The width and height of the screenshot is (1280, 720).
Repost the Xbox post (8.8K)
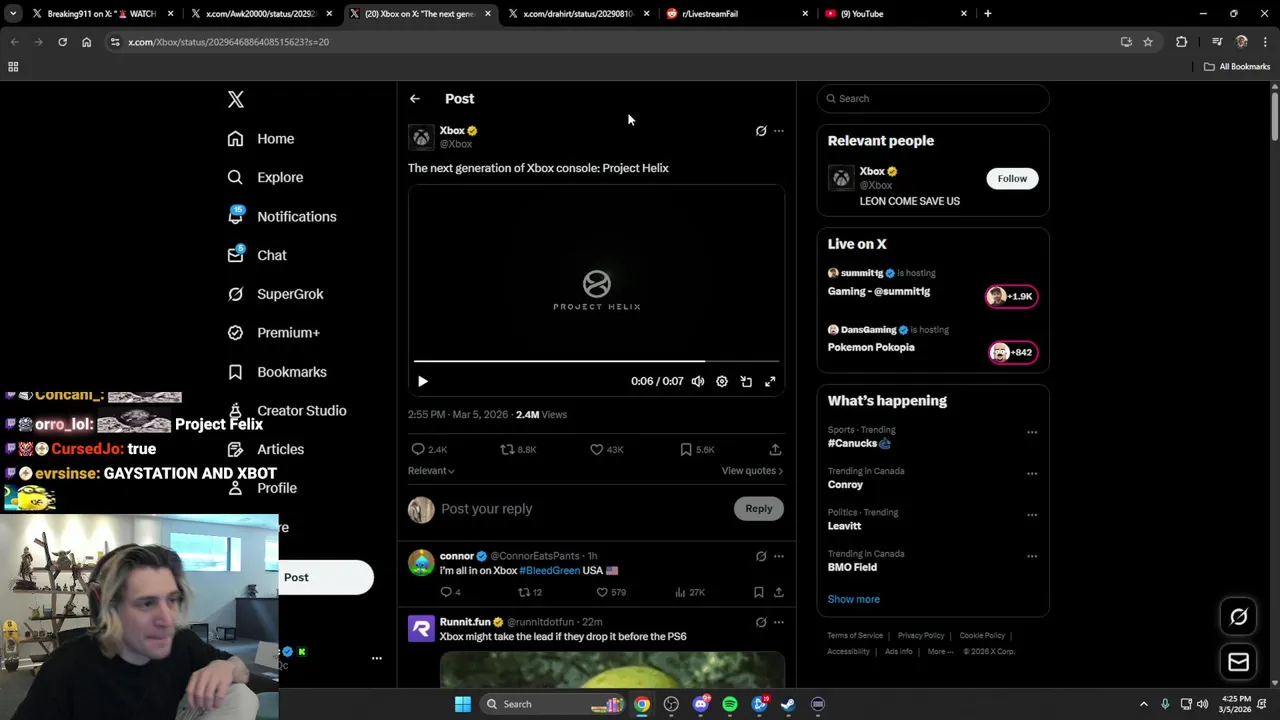pos(518,450)
